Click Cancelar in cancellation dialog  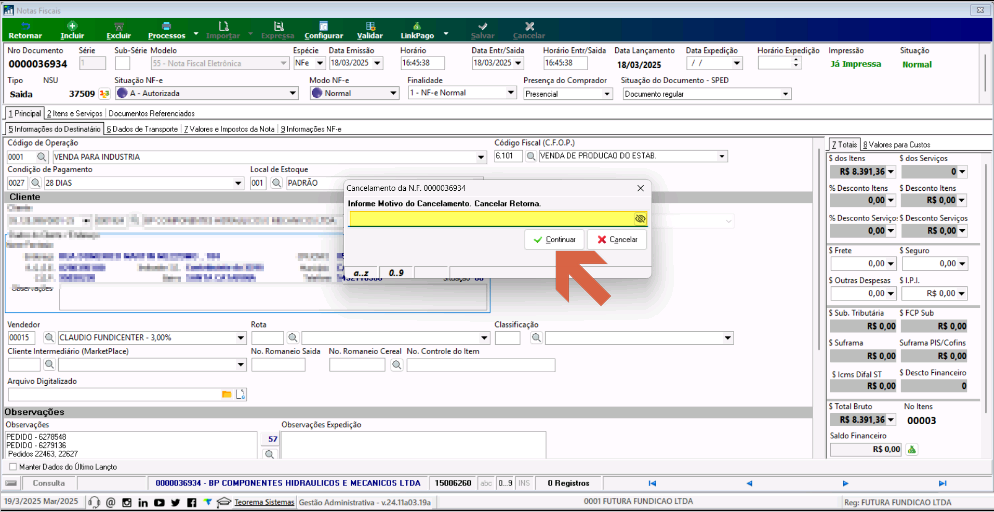click(617, 240)
